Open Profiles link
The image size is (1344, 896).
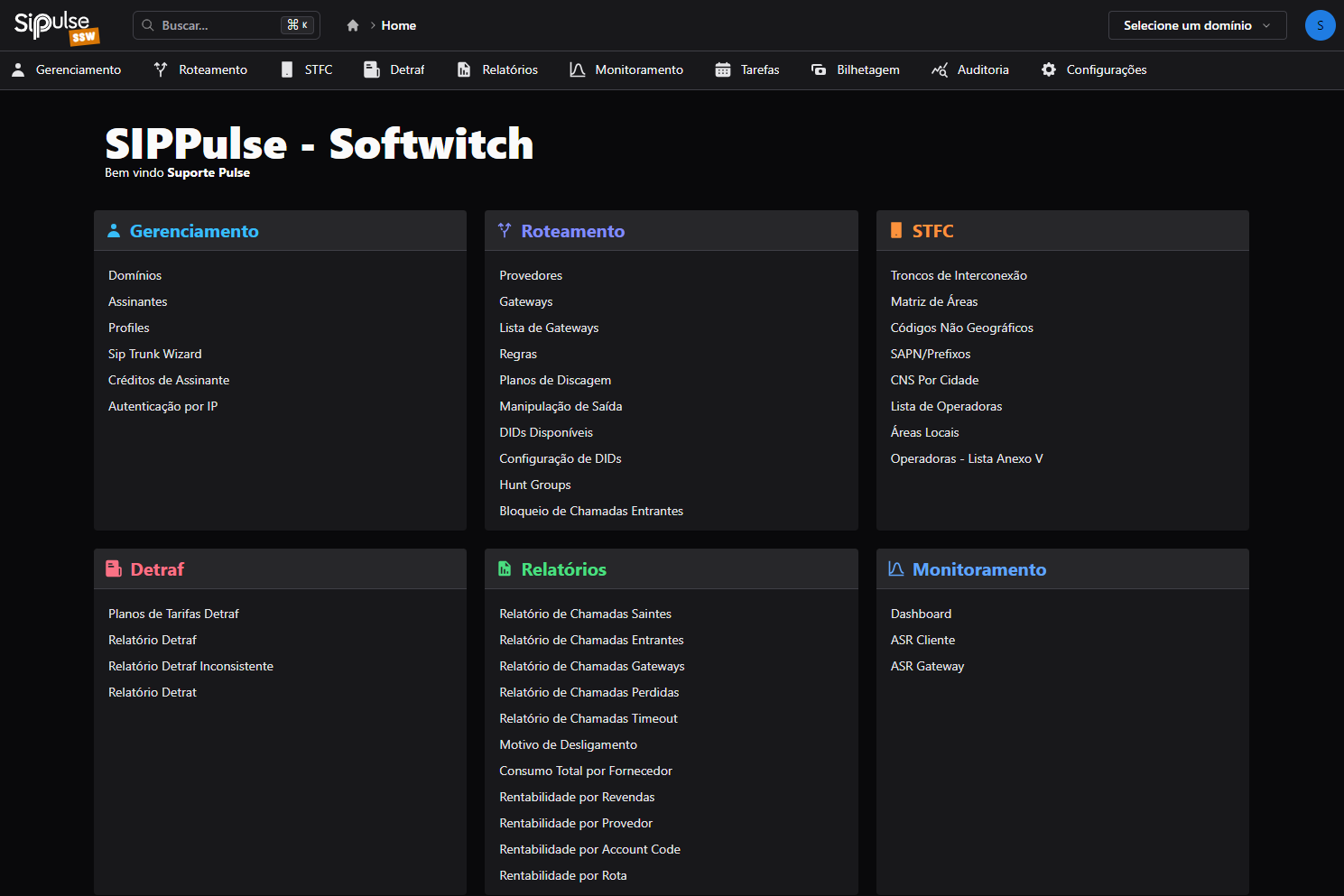click(129, 328)
